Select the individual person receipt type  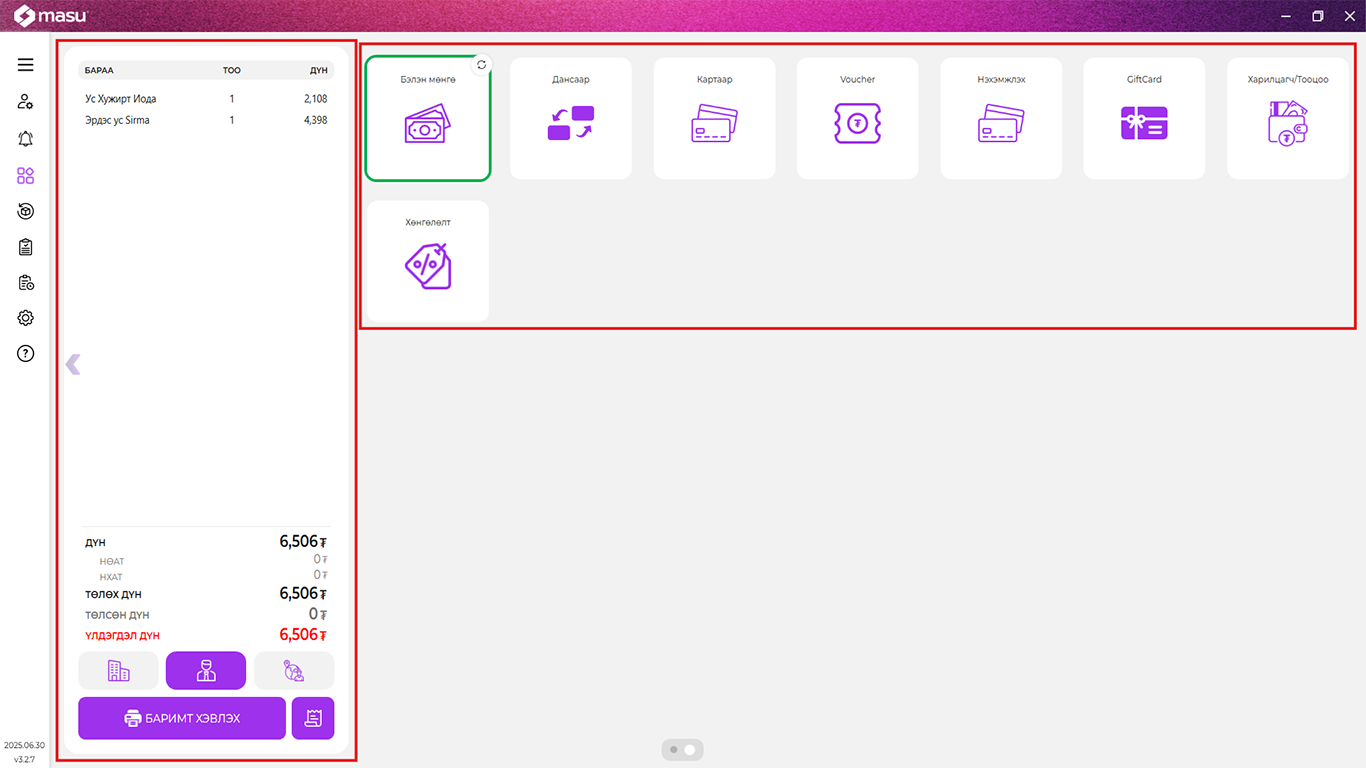[x=206, y=671]
